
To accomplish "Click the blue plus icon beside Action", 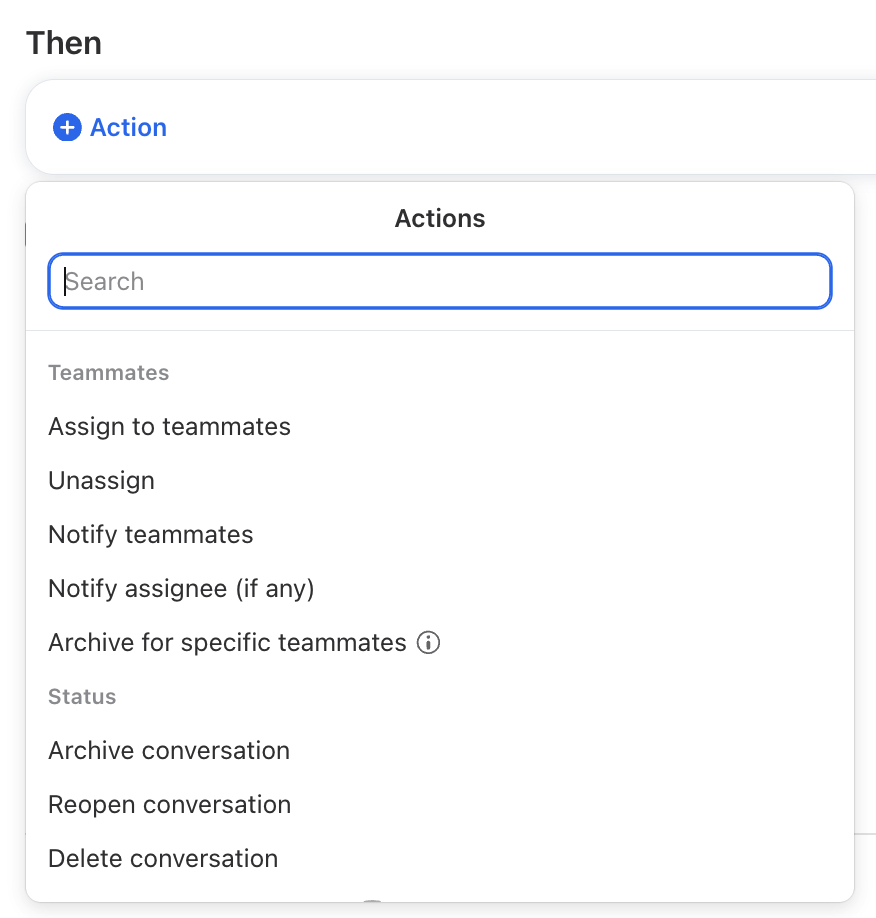I will pos(67,127).
